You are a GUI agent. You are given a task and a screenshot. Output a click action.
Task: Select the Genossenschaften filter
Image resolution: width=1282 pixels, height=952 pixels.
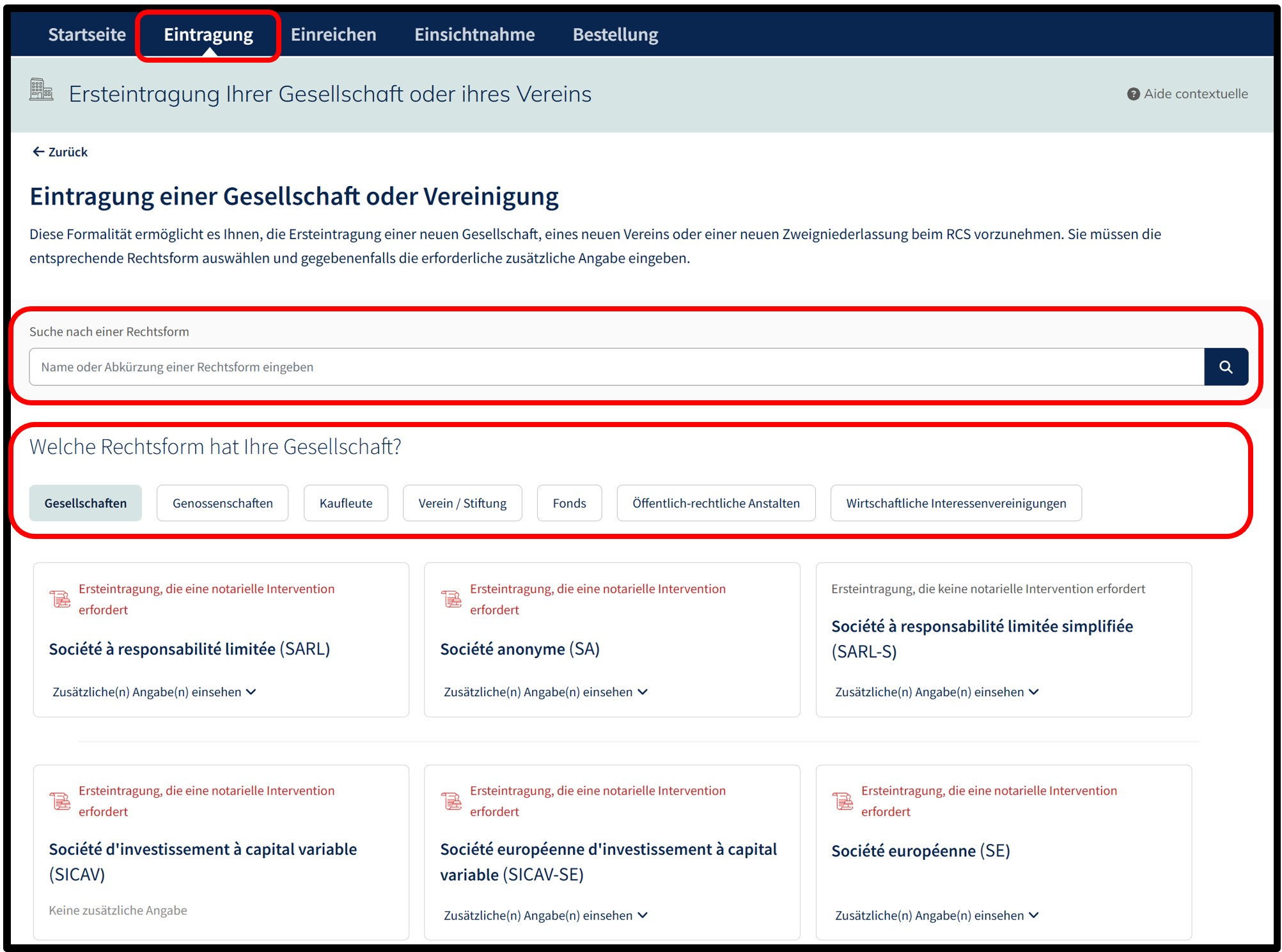[223, 503]
